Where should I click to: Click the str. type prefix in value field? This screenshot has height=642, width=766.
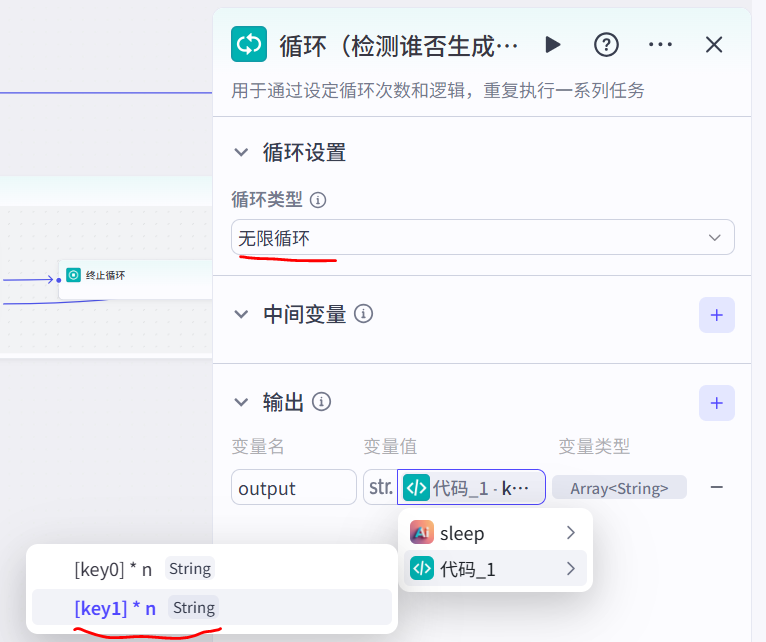point(381,487)
